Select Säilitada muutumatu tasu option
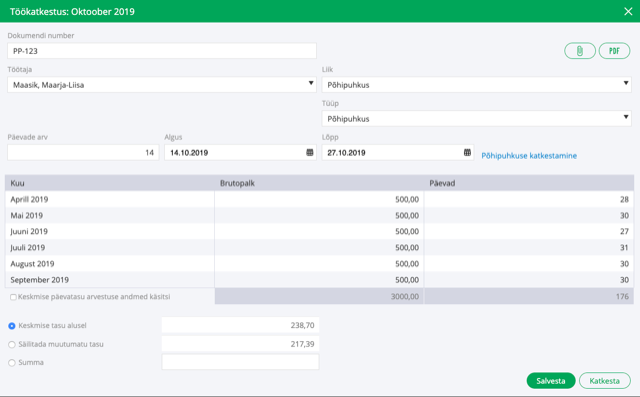640x397 pixels. (x=12, y=344)
